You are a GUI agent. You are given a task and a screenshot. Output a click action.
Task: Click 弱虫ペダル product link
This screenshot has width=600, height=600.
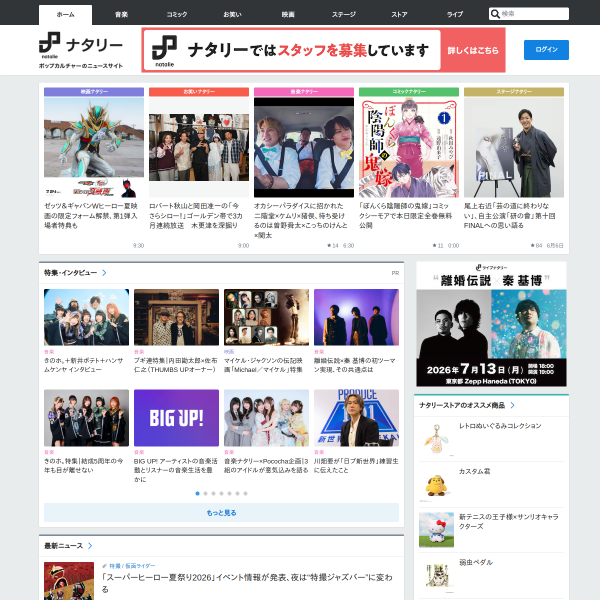click(476, 562)
